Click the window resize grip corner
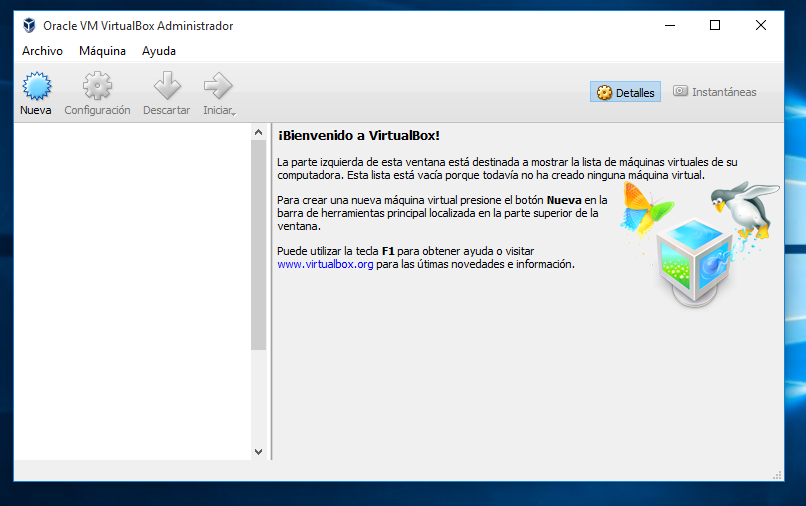 (777, 475)
